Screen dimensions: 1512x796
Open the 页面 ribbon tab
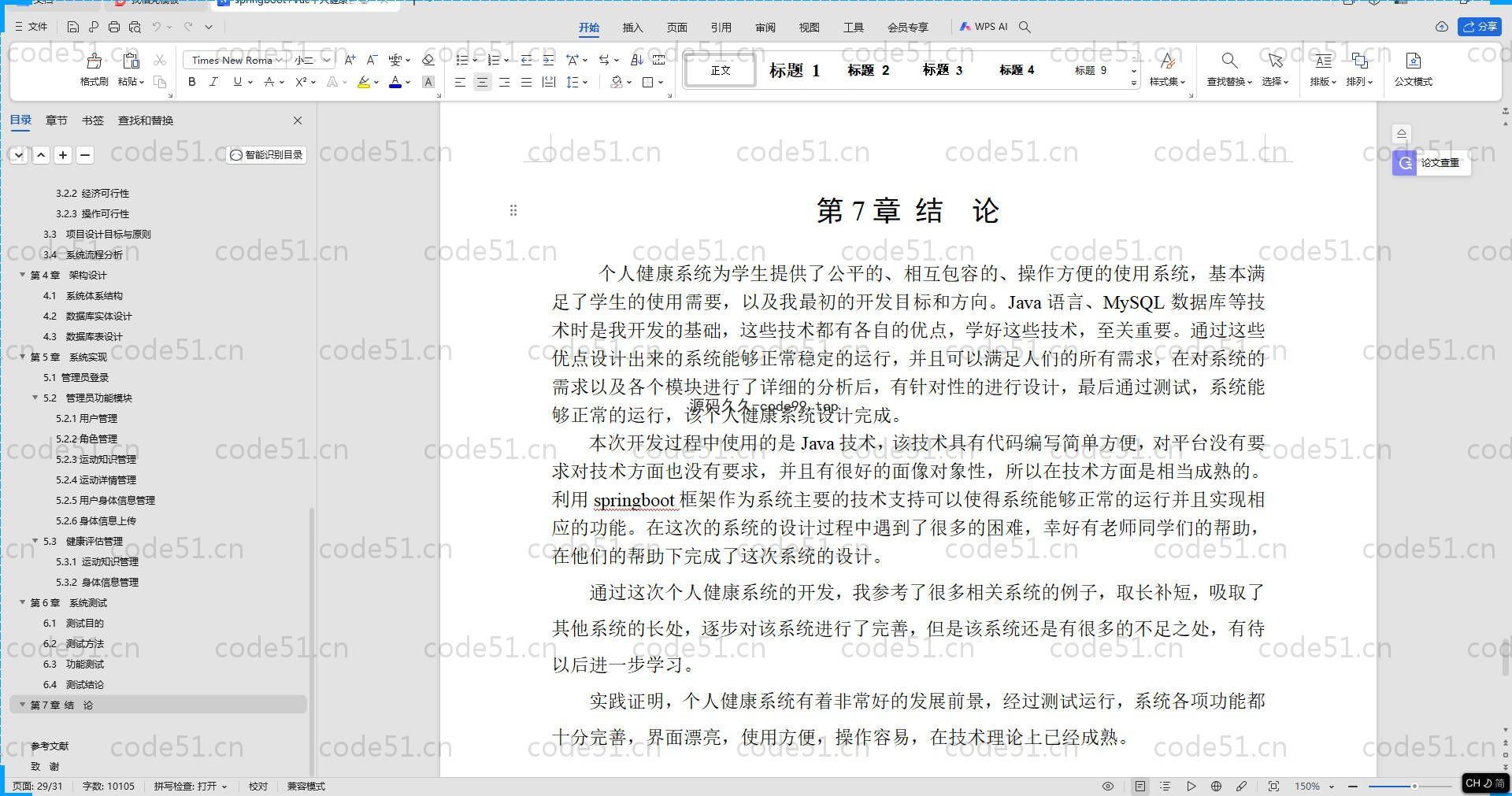pos(676,27)
